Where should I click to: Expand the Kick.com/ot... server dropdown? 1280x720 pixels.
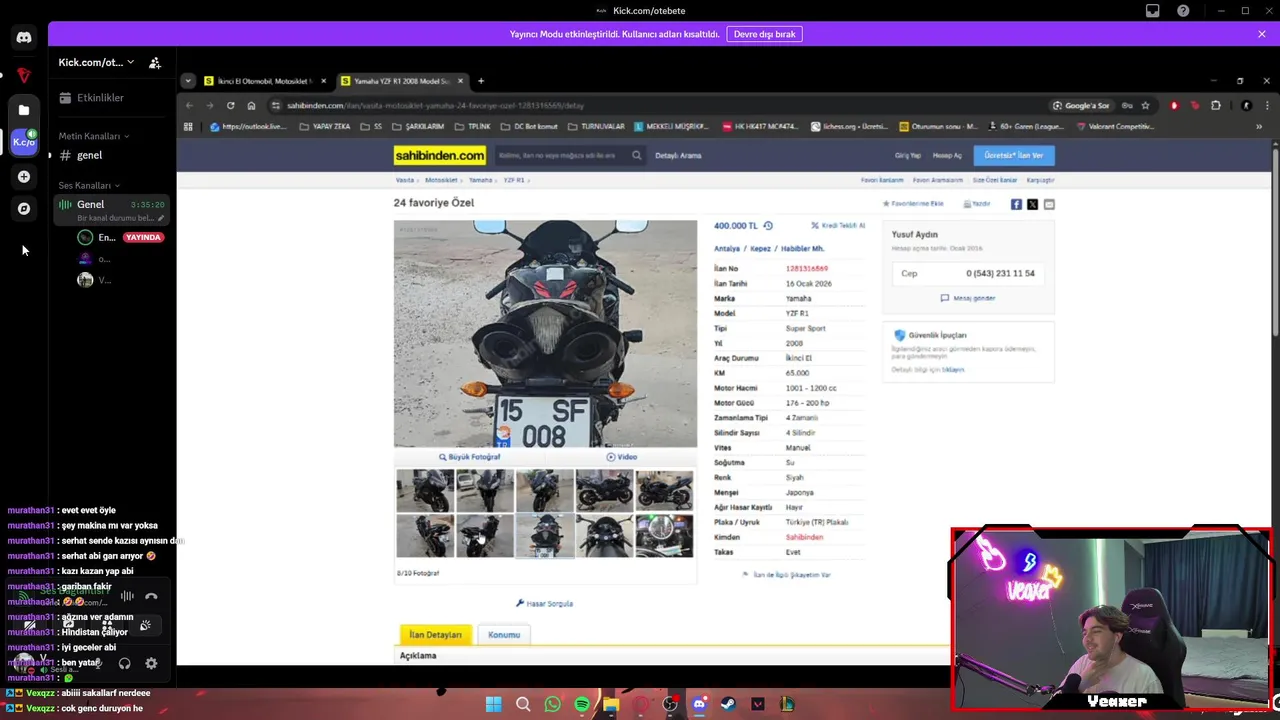pyautogui.click(x=96, y=62)
